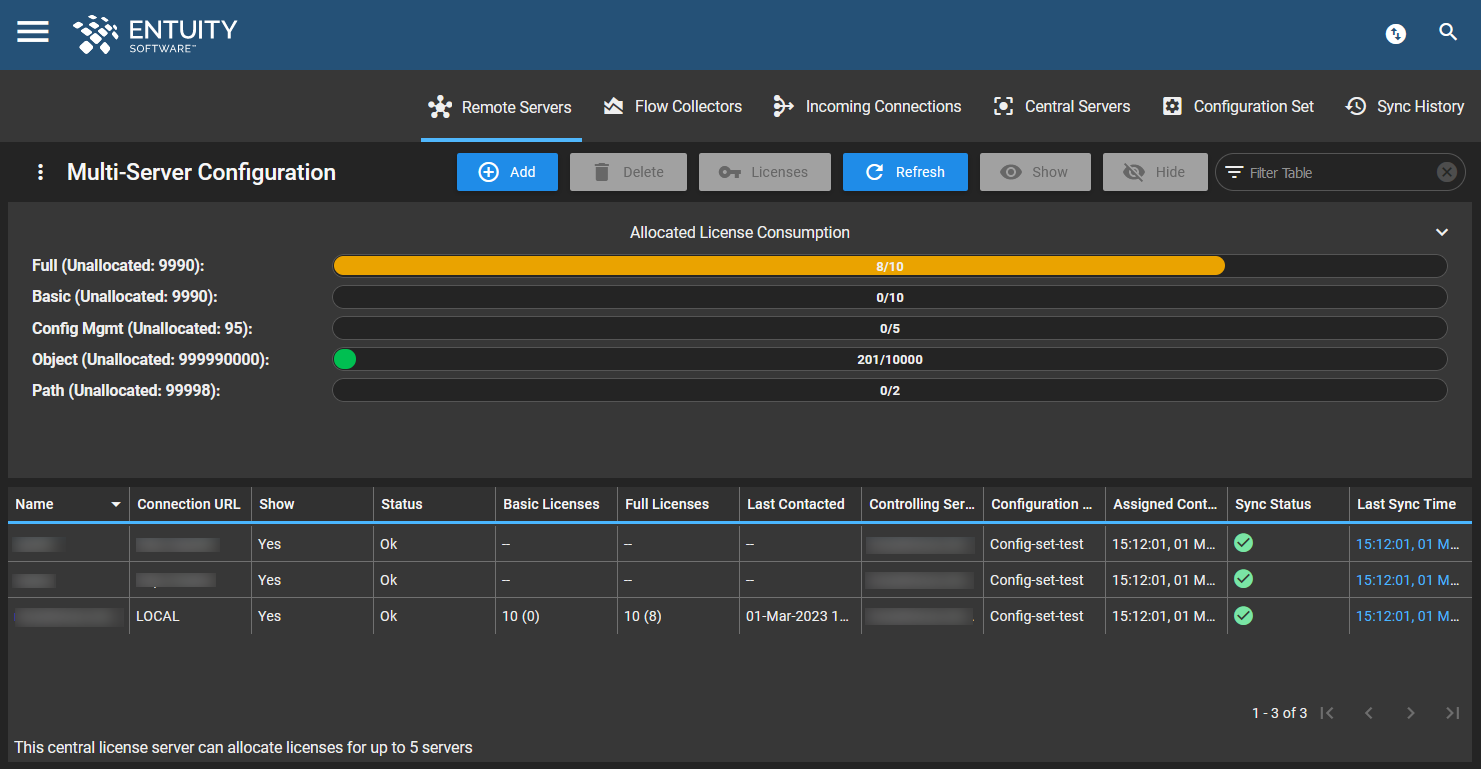Sort by the Sync Status column header
Viewport: 1481px width, 769px height.
click(x=1288, y=504)
